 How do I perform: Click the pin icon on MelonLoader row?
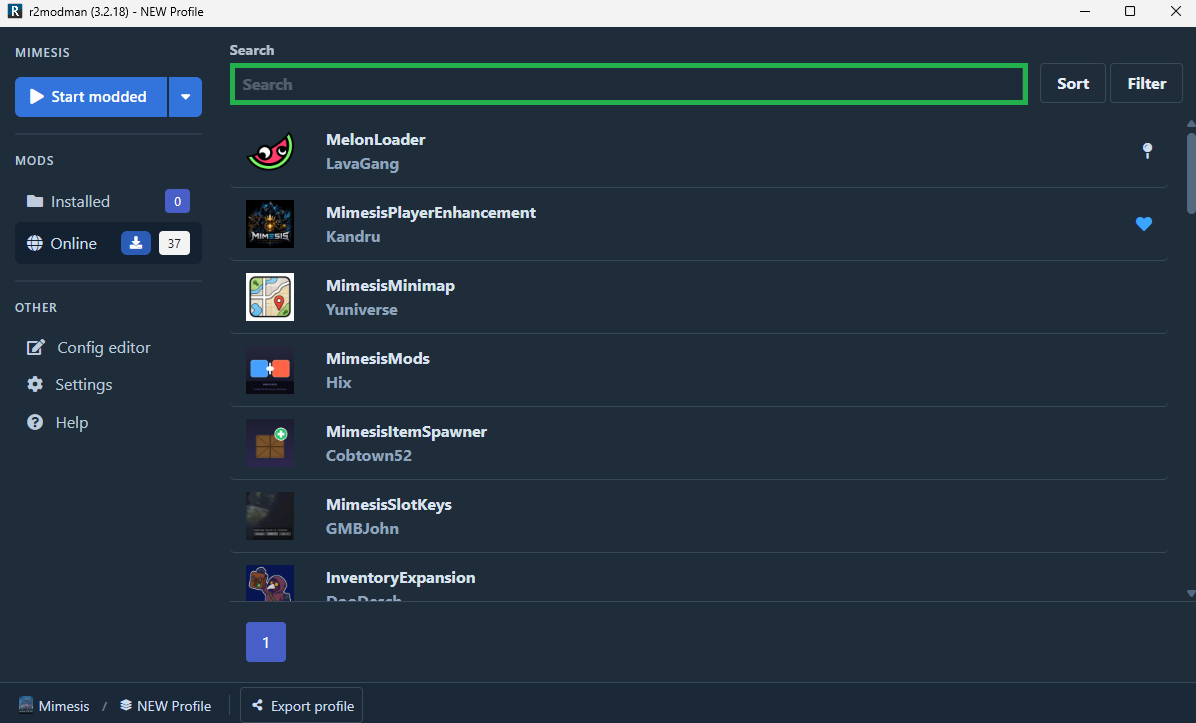1147,151
